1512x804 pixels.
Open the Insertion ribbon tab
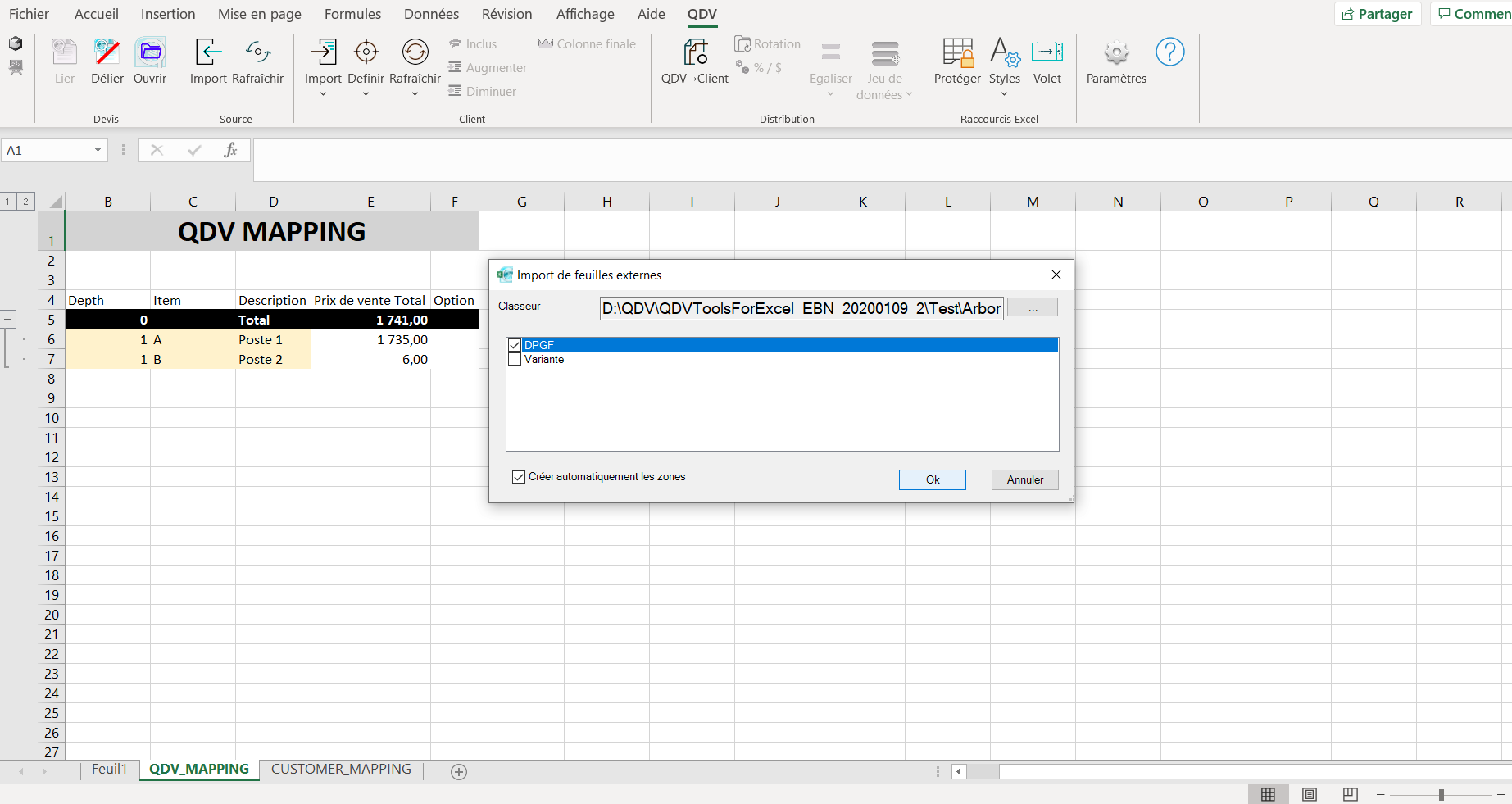(x=168, y=14)
